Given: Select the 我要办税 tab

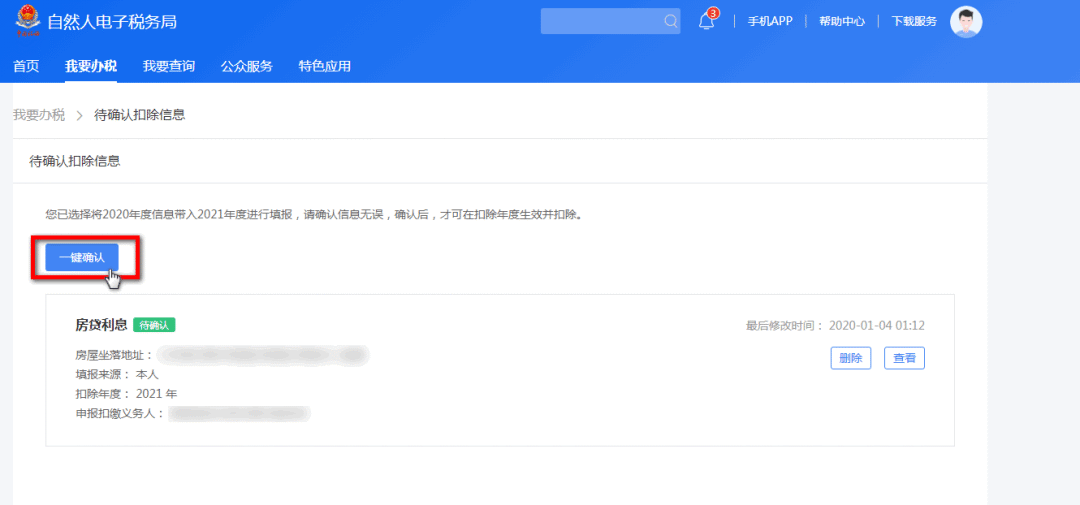Looking at the screenshot, I should point(91,66).
